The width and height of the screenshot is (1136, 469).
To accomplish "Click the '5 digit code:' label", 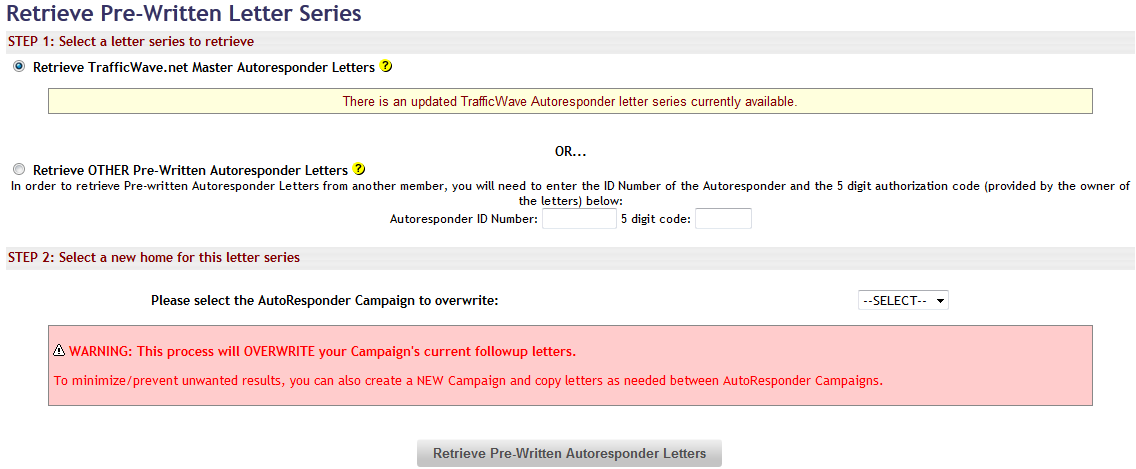I will point(656,219).
